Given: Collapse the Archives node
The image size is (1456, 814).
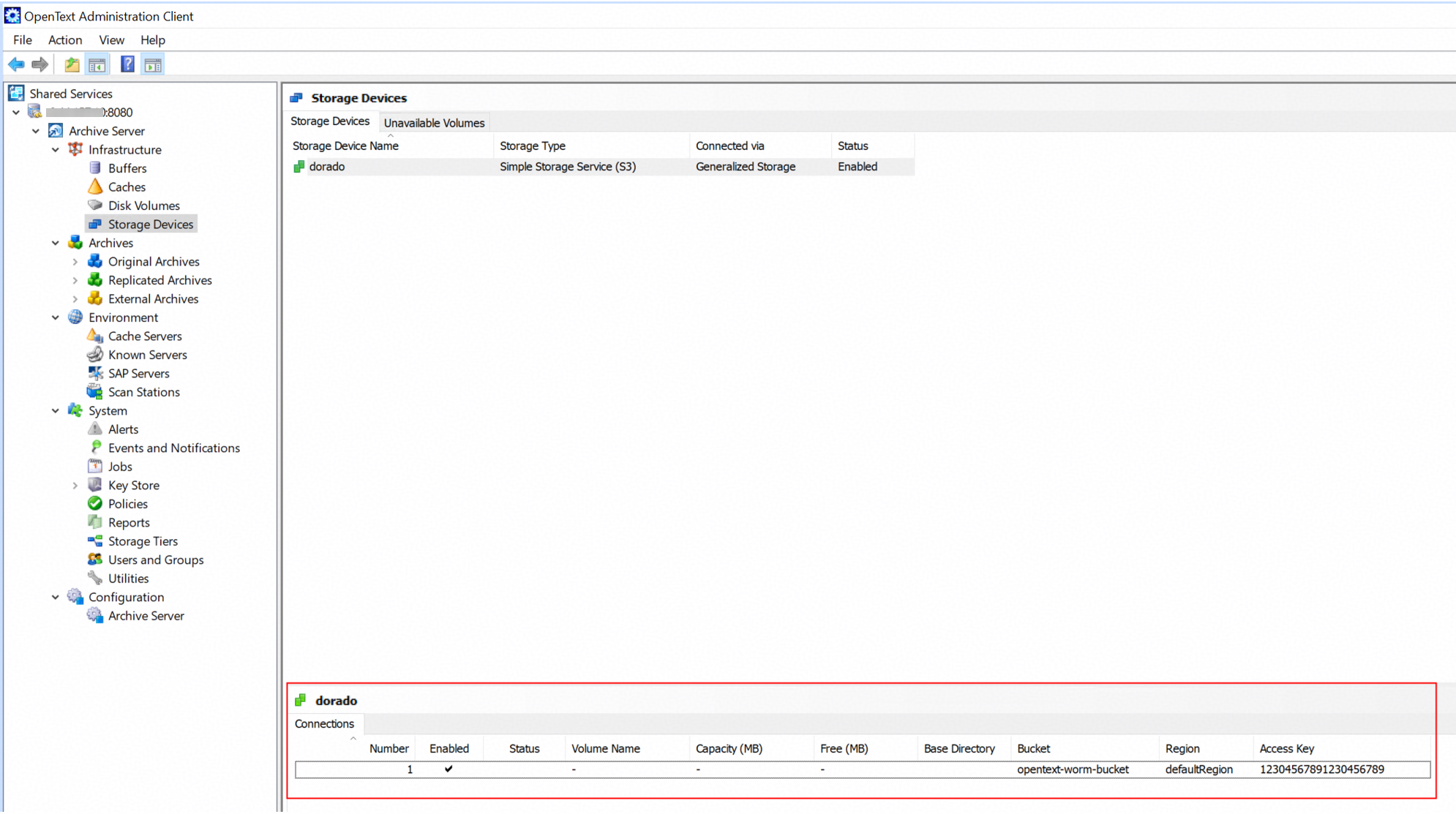Looking at the screenshot, I should pyautogui.click(x=56, y=243).
